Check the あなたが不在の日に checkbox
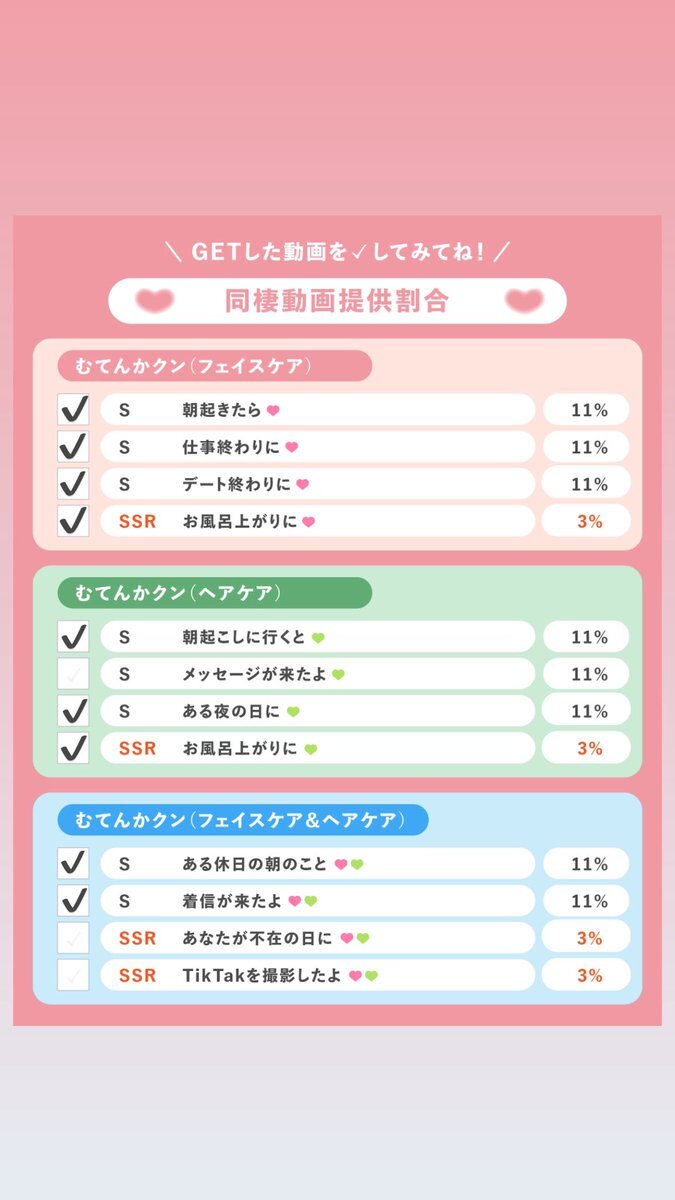Viewport: 675px width, 1200px height. tap(73, 938)
